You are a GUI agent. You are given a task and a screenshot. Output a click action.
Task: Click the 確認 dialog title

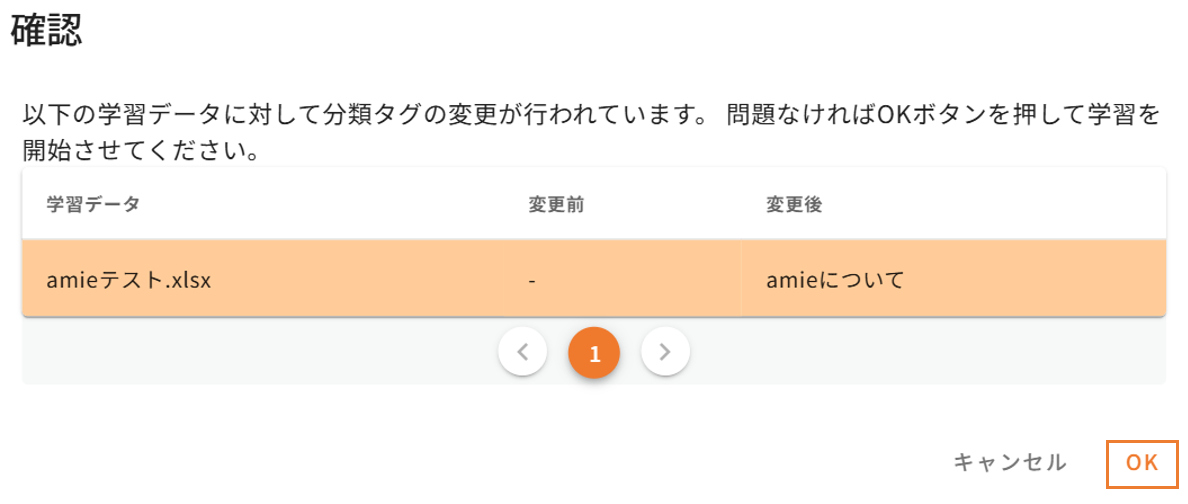[x=46, y=32]
